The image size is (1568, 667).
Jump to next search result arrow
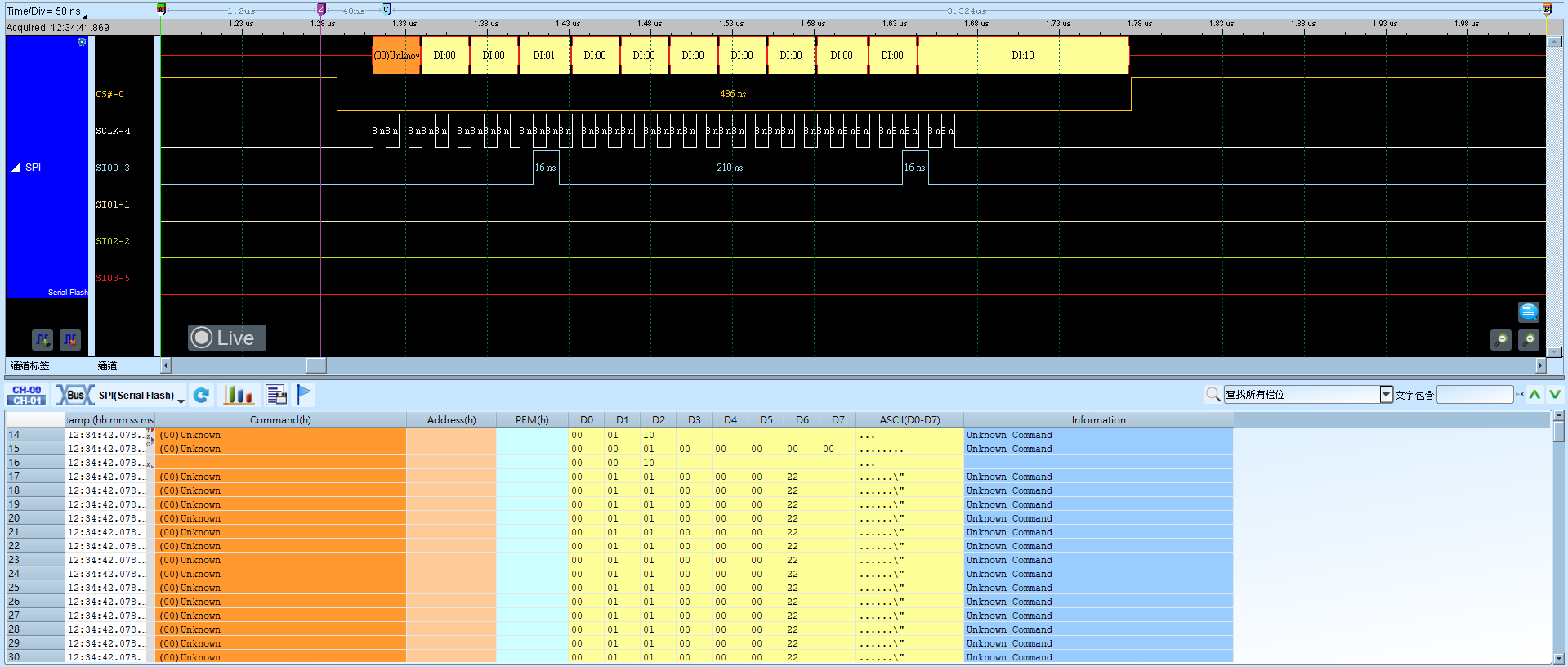coord(1555,395)
